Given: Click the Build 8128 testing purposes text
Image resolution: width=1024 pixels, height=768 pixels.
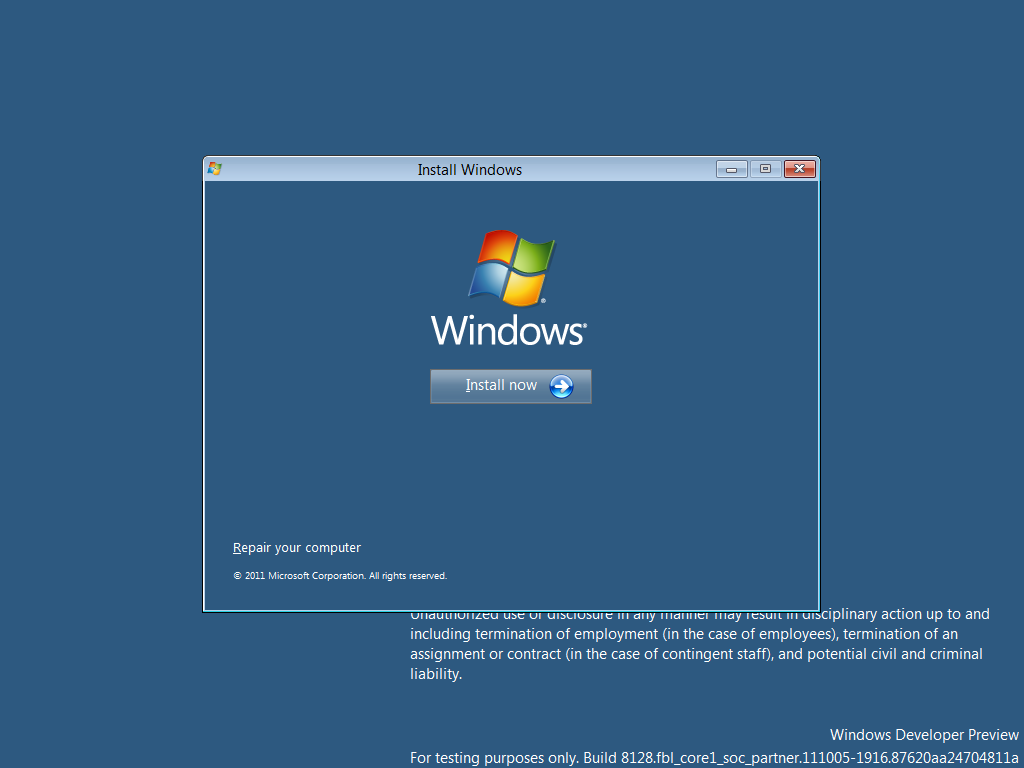Looking at the screenshot, I should 714,758.
